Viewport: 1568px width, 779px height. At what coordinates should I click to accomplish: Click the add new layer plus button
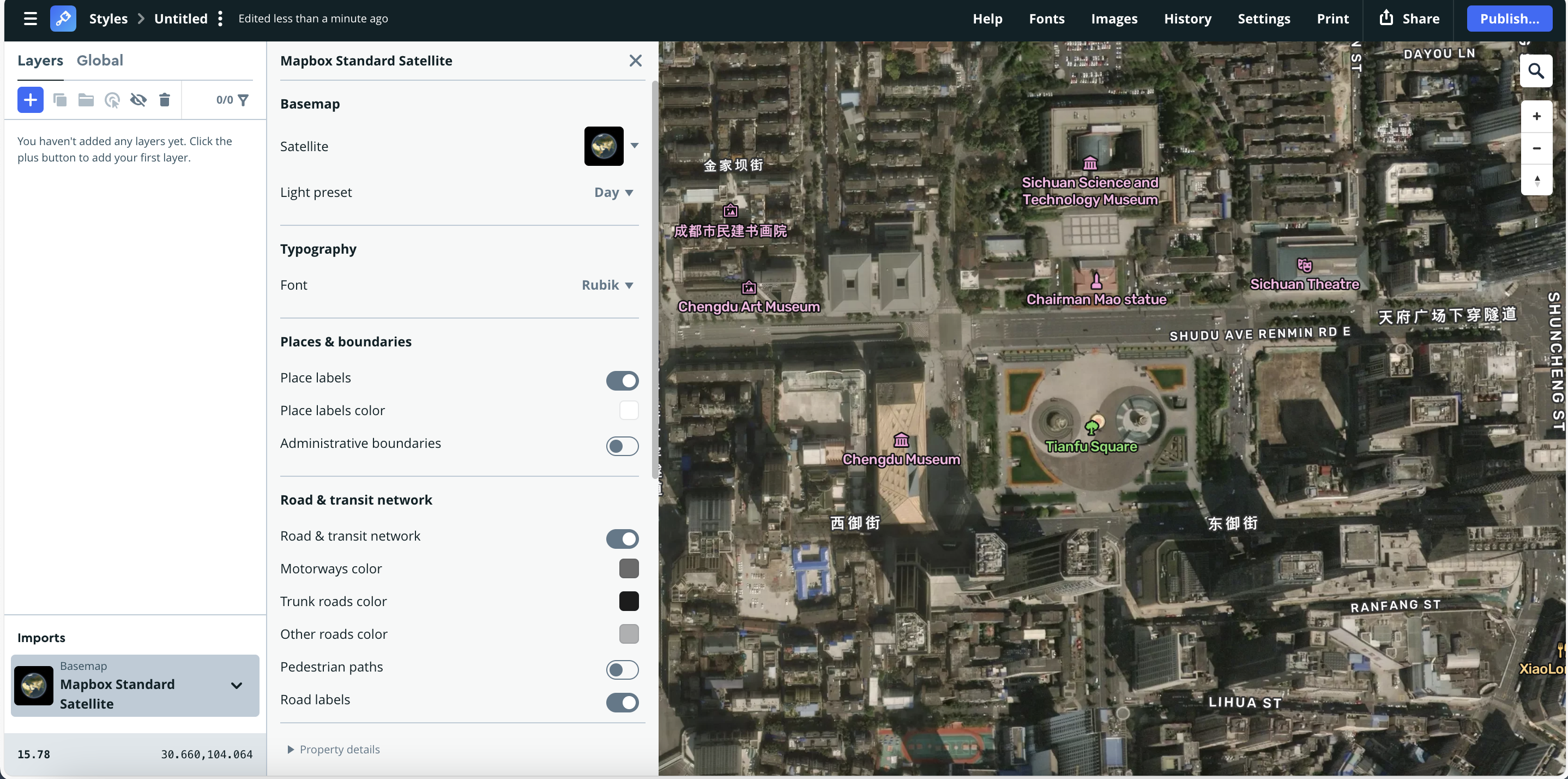30,100
